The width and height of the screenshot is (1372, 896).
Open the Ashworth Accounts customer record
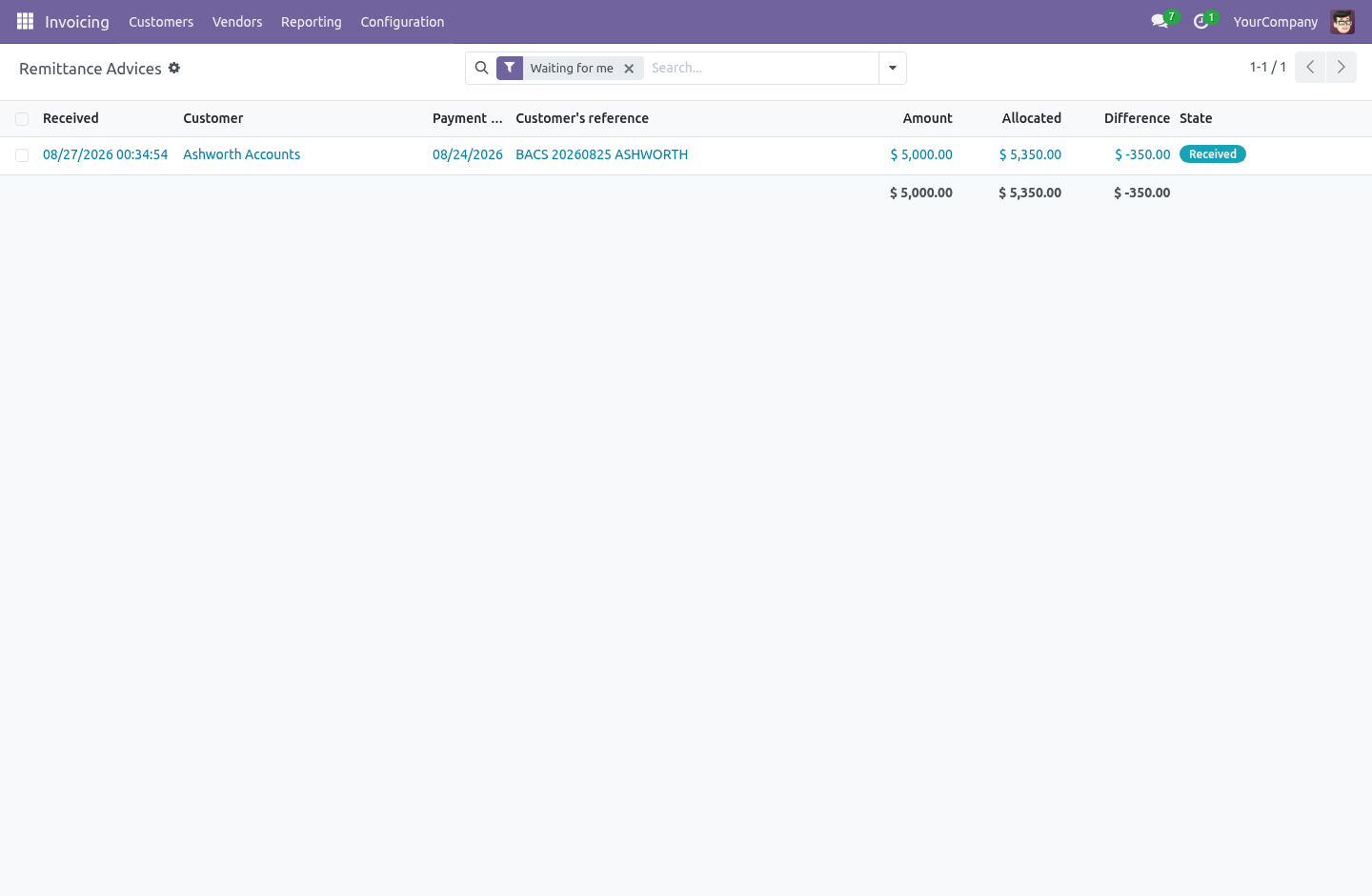241,154
